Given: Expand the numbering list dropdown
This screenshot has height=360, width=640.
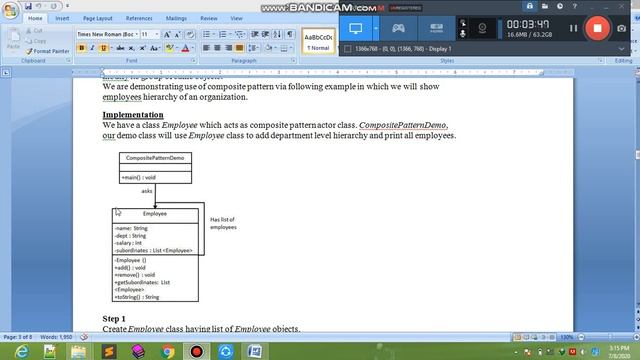Looking at the screenshot, I should pyautogui.click(x=230, y=34).
